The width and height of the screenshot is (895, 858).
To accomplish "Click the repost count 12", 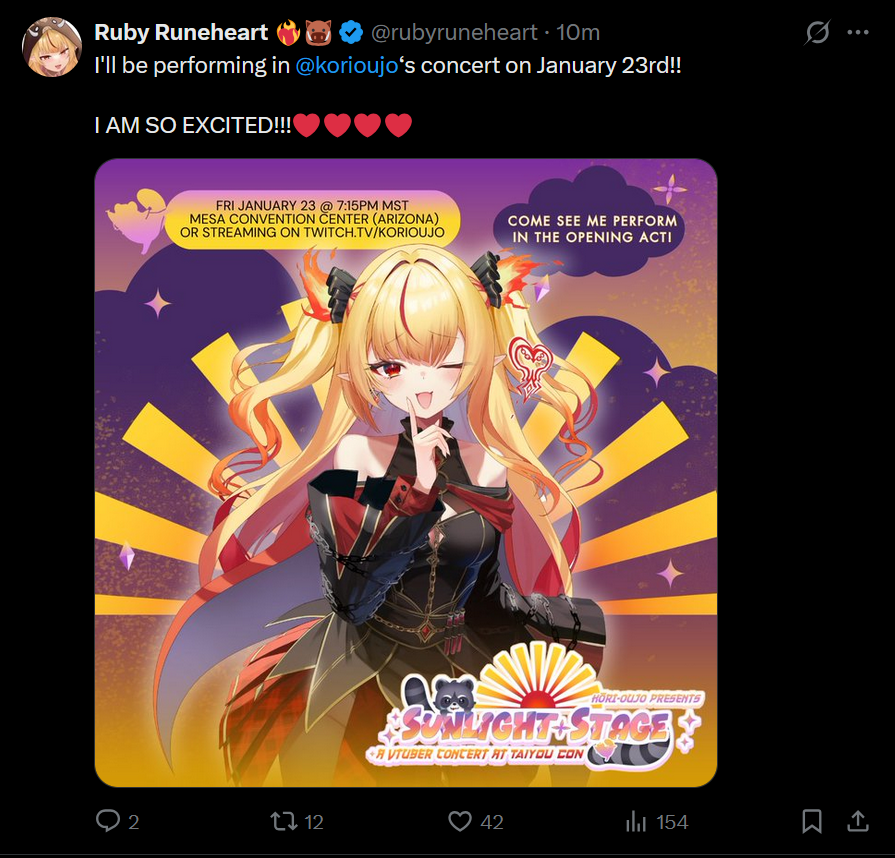I will point(314,822).
